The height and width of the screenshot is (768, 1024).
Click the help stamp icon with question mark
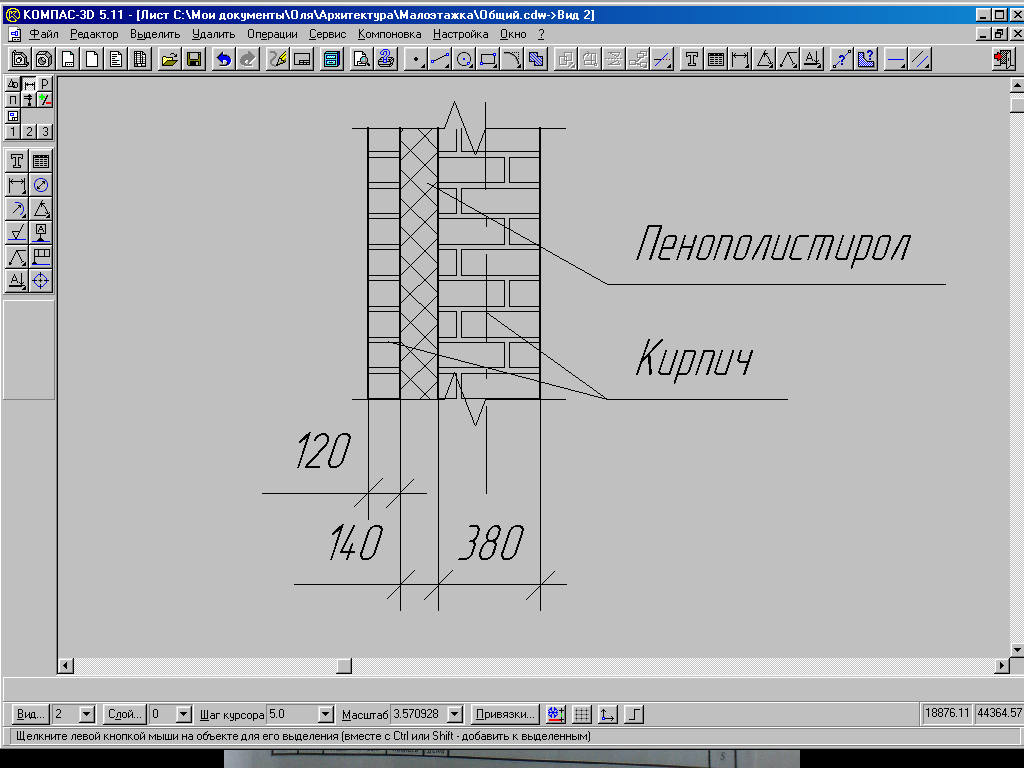point(386,59)
